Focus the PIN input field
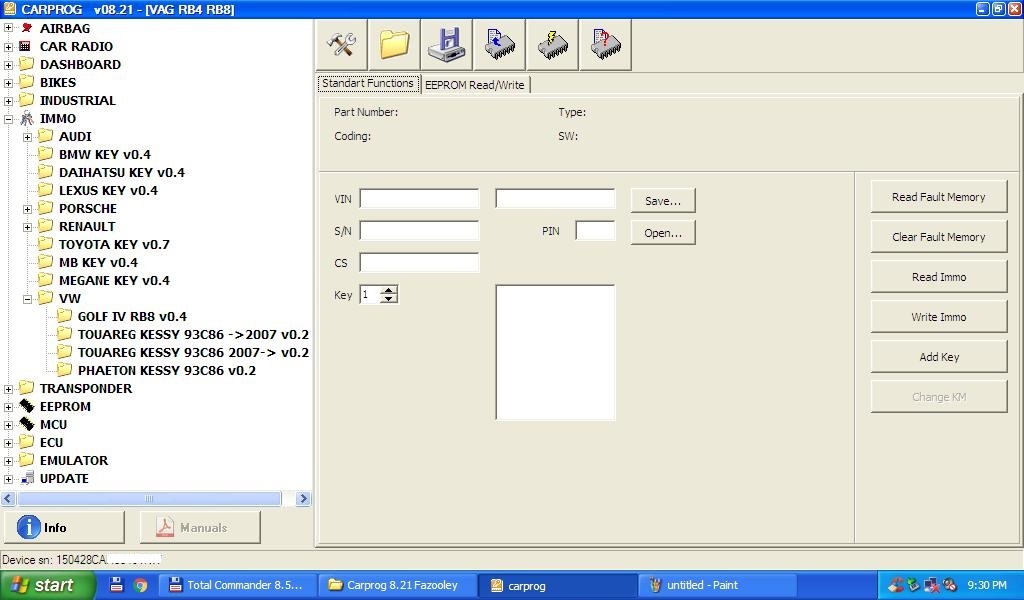 point(595,230)
